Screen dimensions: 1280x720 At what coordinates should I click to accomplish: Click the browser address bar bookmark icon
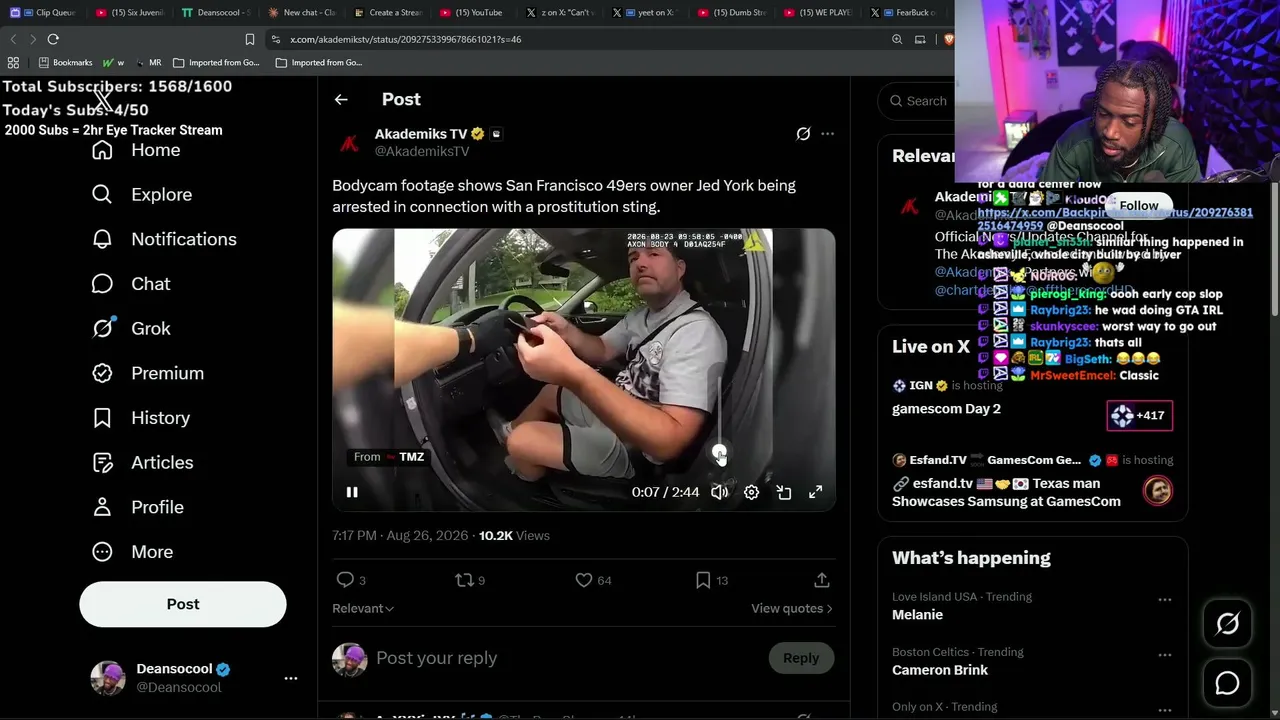(250, 39)
